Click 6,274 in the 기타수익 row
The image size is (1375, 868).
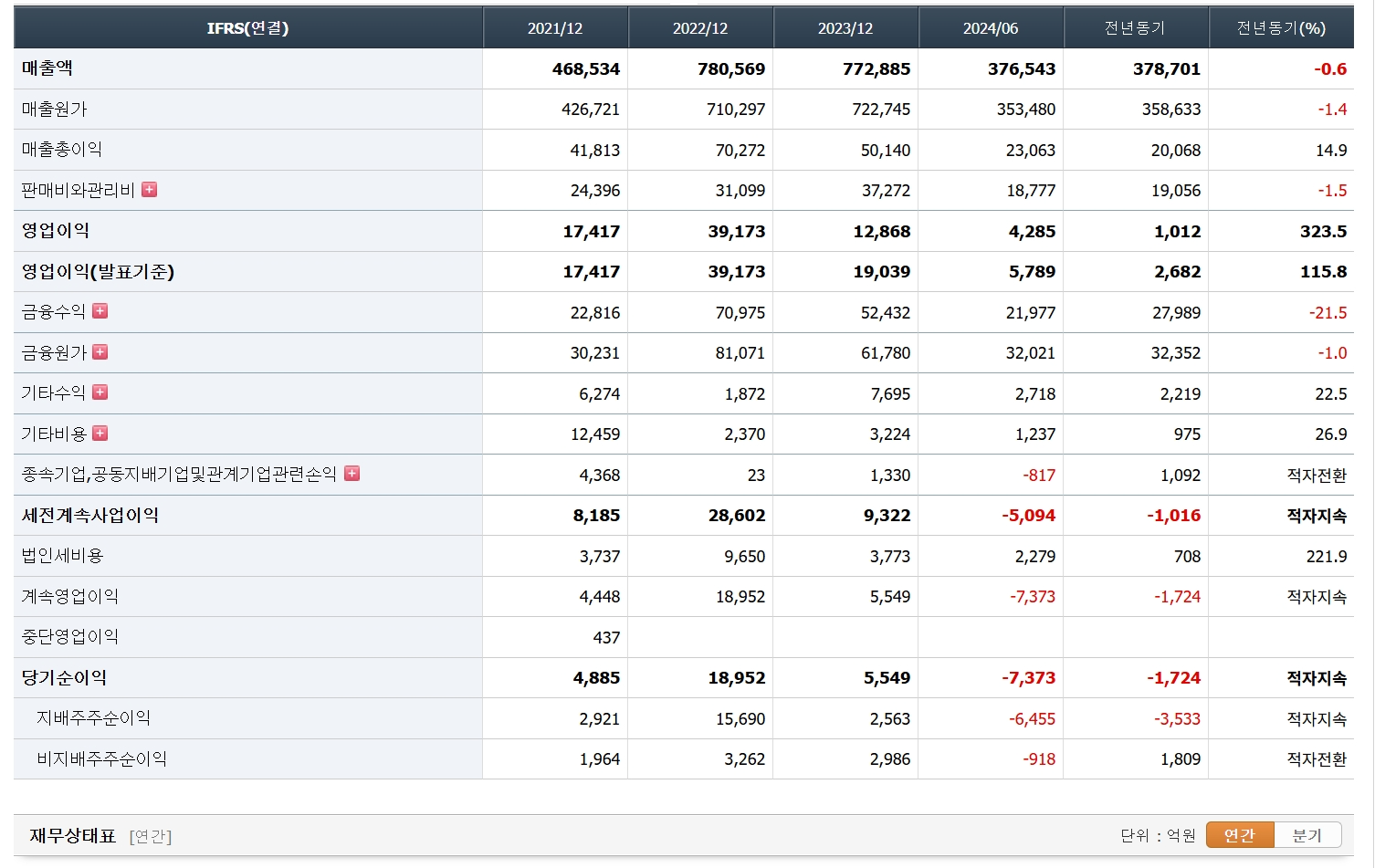click(600, 394)
